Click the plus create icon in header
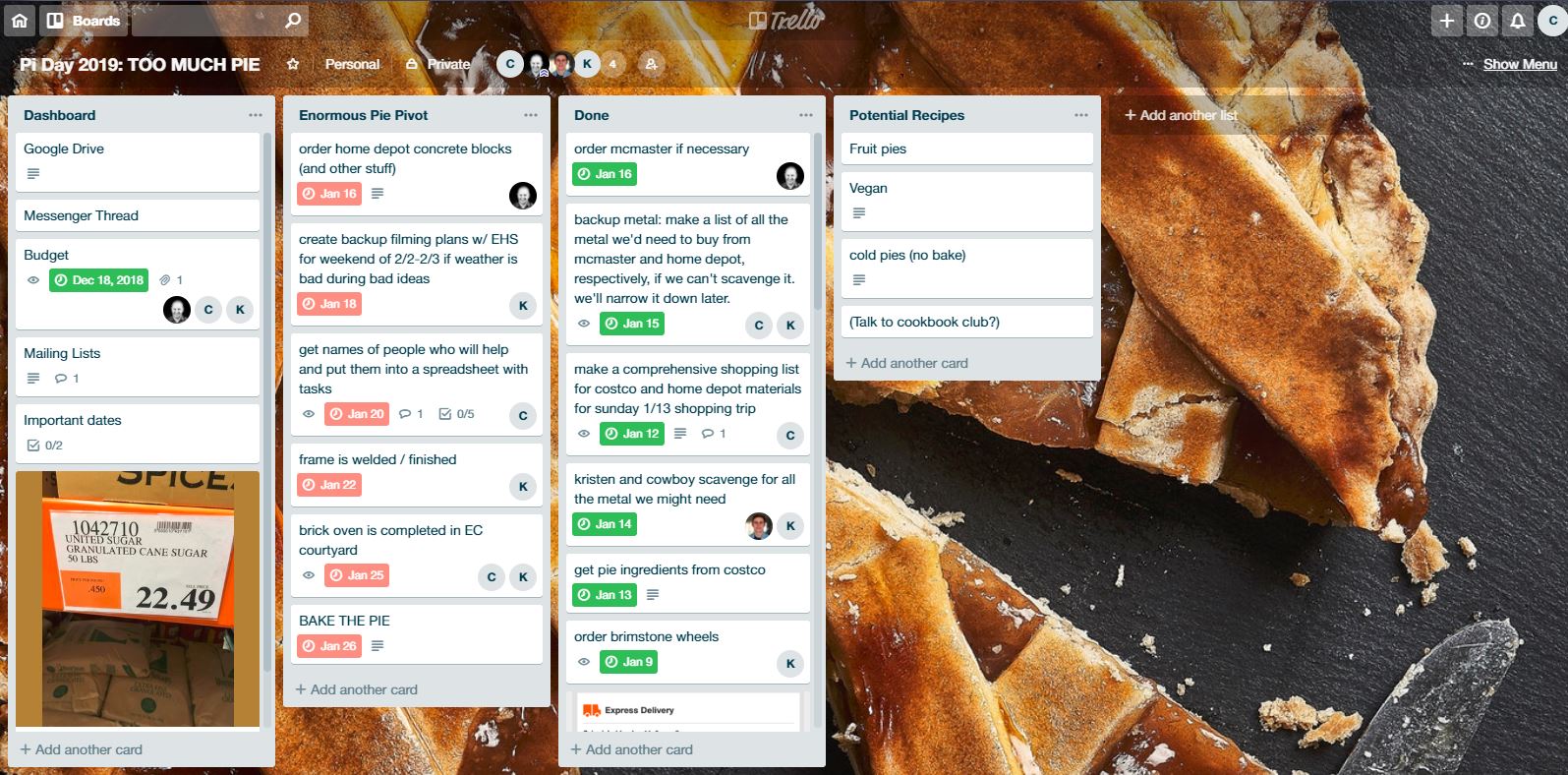 tap(1447, 20)
